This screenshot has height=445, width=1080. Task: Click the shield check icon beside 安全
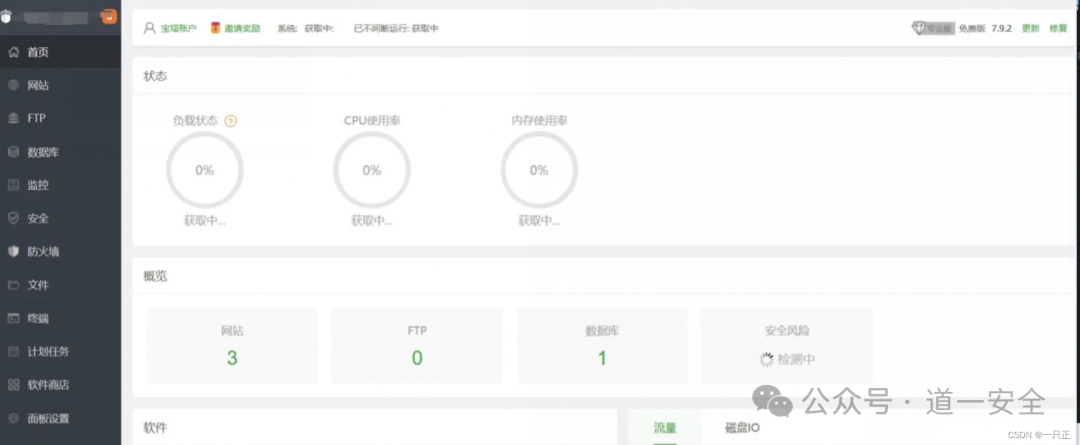pyautogui.click(x=14, y=218)
